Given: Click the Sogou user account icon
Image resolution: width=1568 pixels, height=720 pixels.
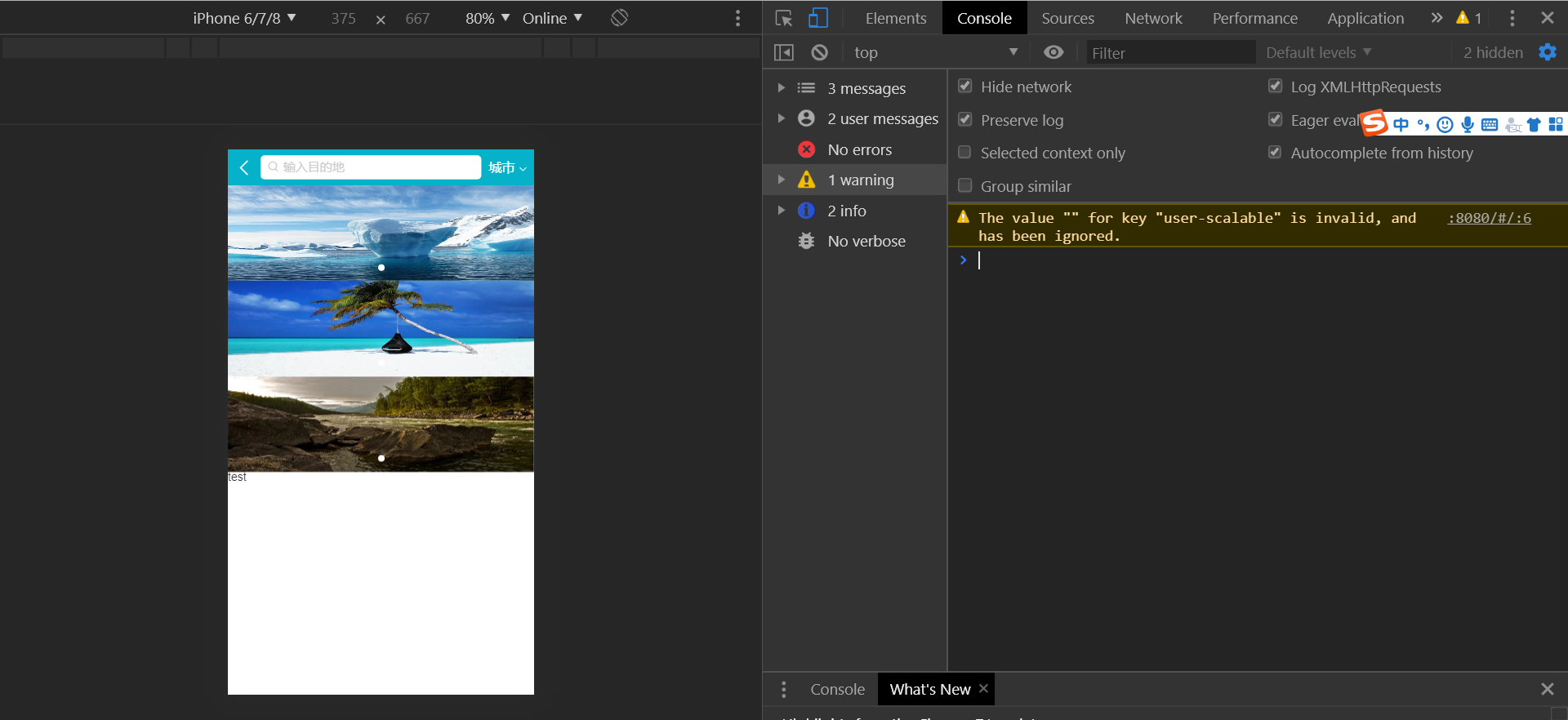Looking at the screenshot, I should [x=1512, y=124].
